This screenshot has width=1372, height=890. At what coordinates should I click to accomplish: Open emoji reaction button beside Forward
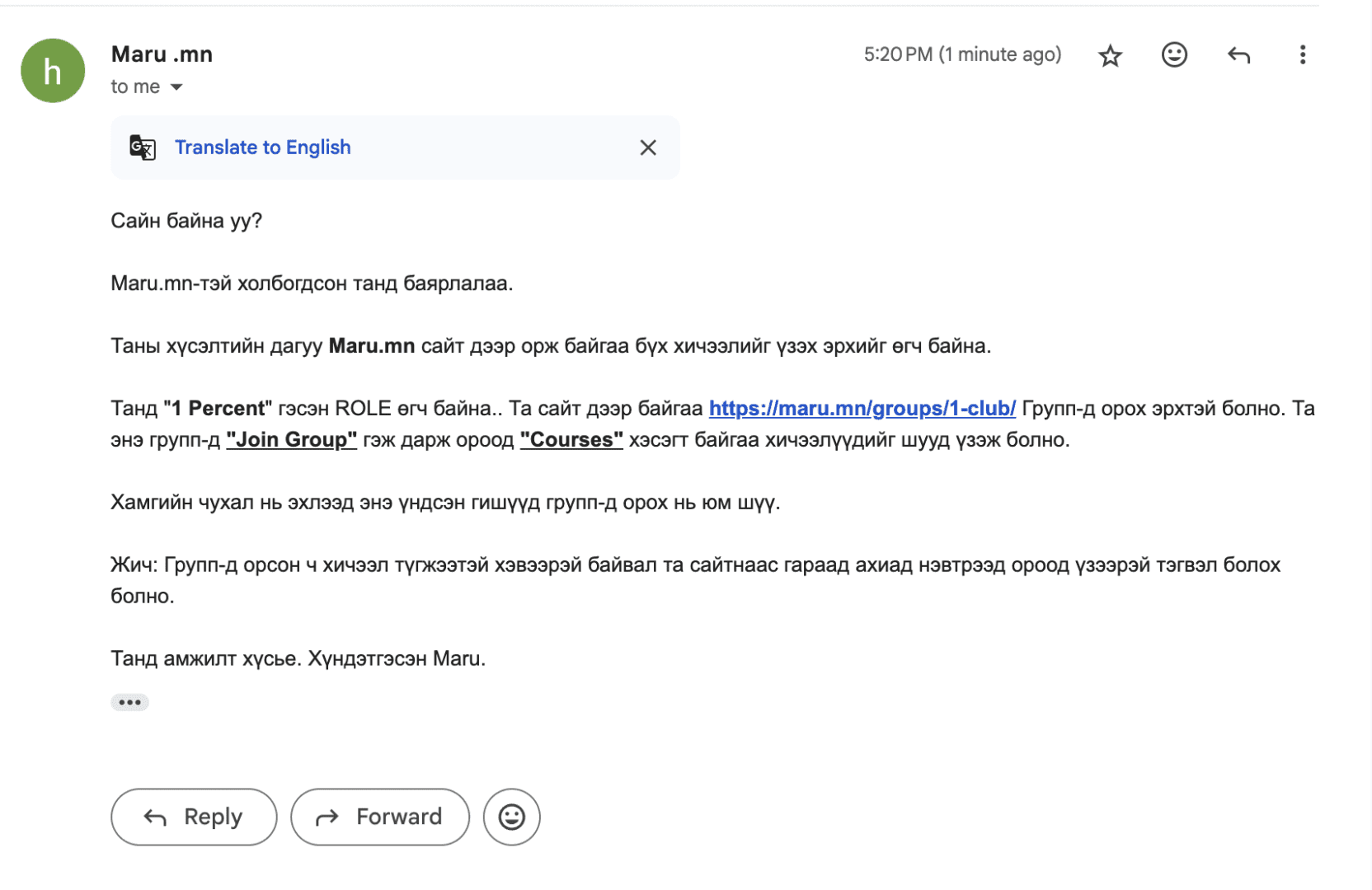[x=512, y=817]
